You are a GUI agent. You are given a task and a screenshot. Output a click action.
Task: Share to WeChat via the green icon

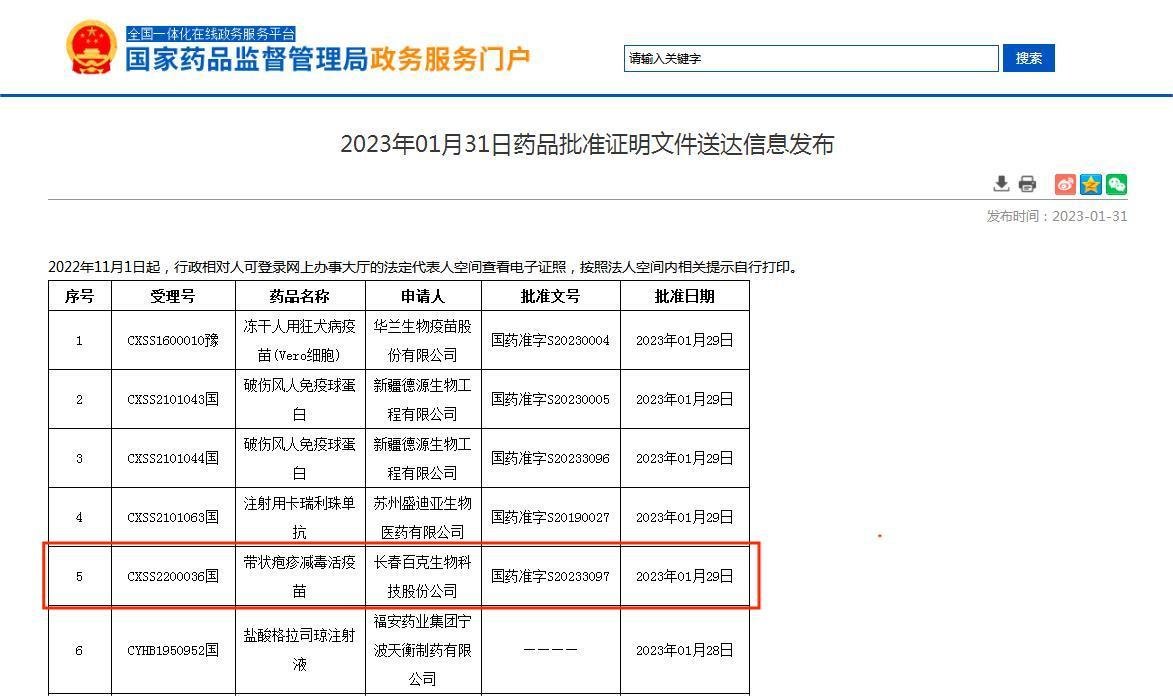(x=1116, y=184)
